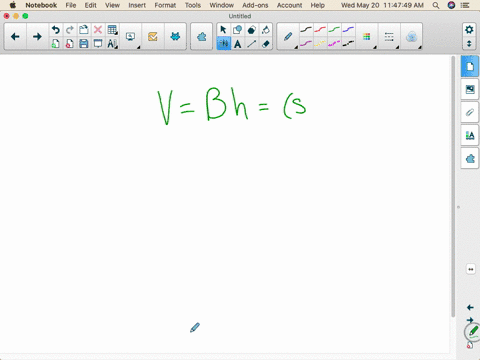Select the Text tool letter A
This screenshot has height=360, width=480.
tap(237, 44)
